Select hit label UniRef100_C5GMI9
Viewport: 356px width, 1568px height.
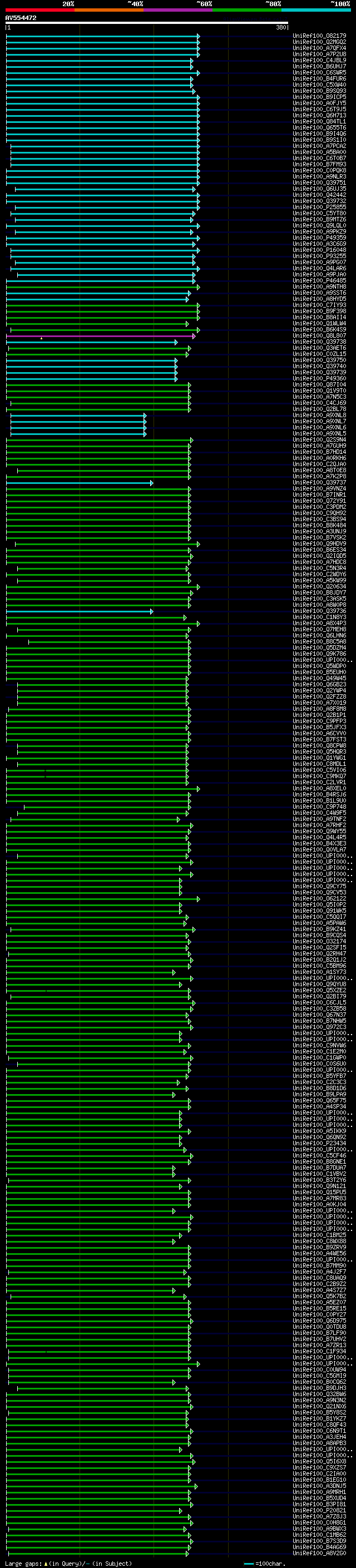pyautogui.click(x=319, y=1376)
